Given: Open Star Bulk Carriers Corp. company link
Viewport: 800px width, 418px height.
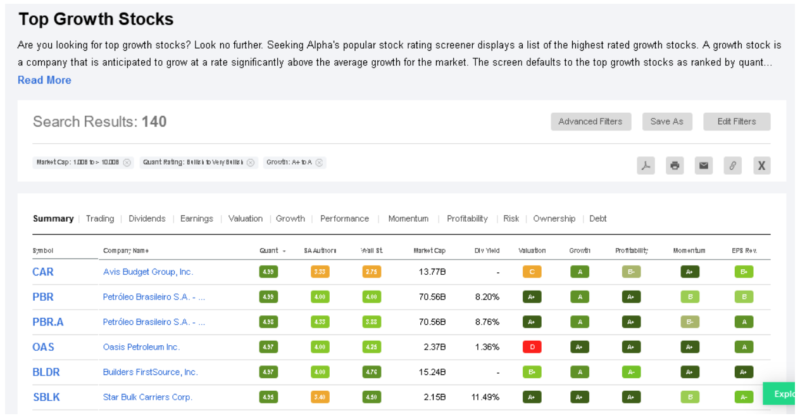Looking at the screenshot, I should (147, 397).
